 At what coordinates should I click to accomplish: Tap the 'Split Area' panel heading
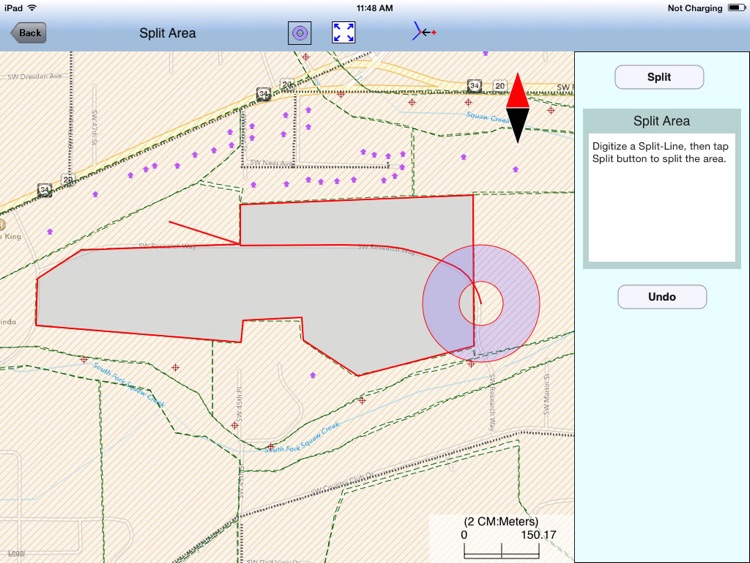click(662, 121)
